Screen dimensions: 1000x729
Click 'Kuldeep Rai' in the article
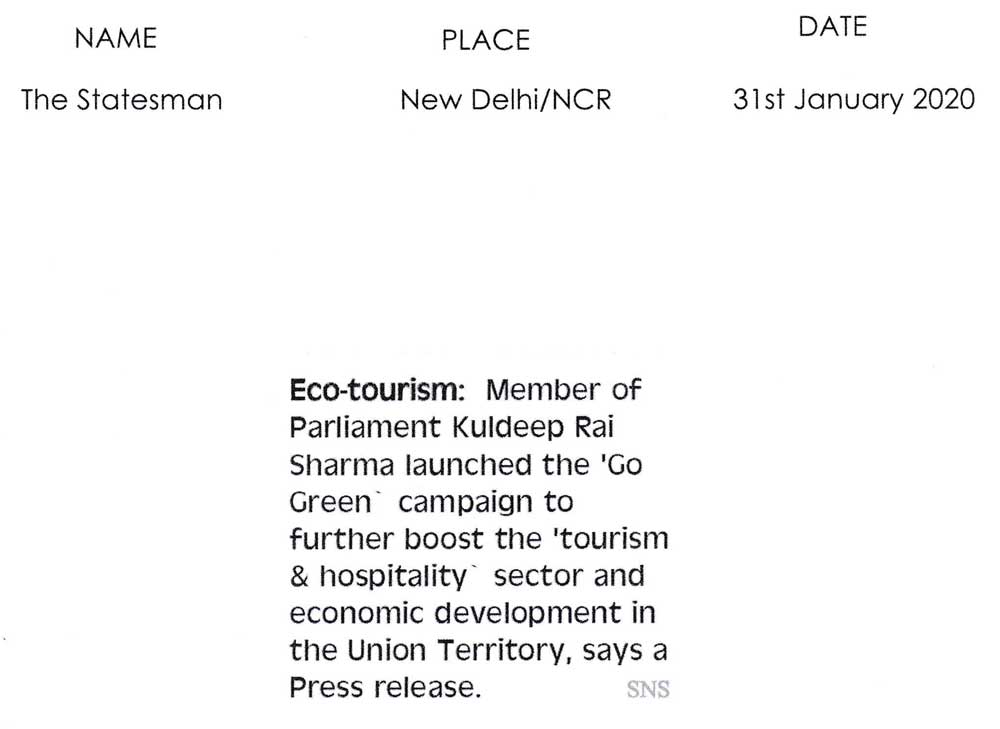533,427
